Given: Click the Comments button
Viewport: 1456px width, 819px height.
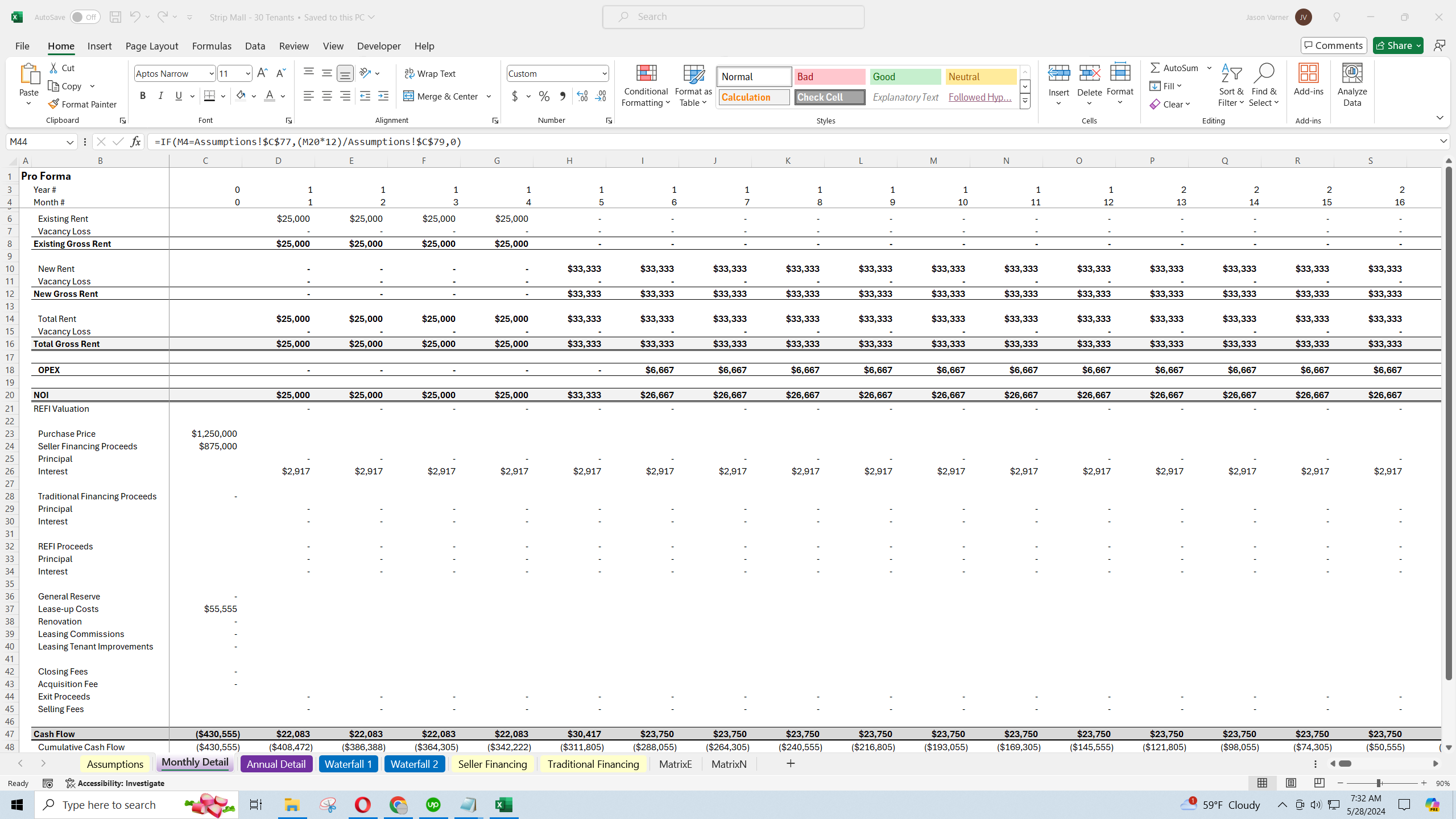Looking at the screenshot, I should [1334, 45].
